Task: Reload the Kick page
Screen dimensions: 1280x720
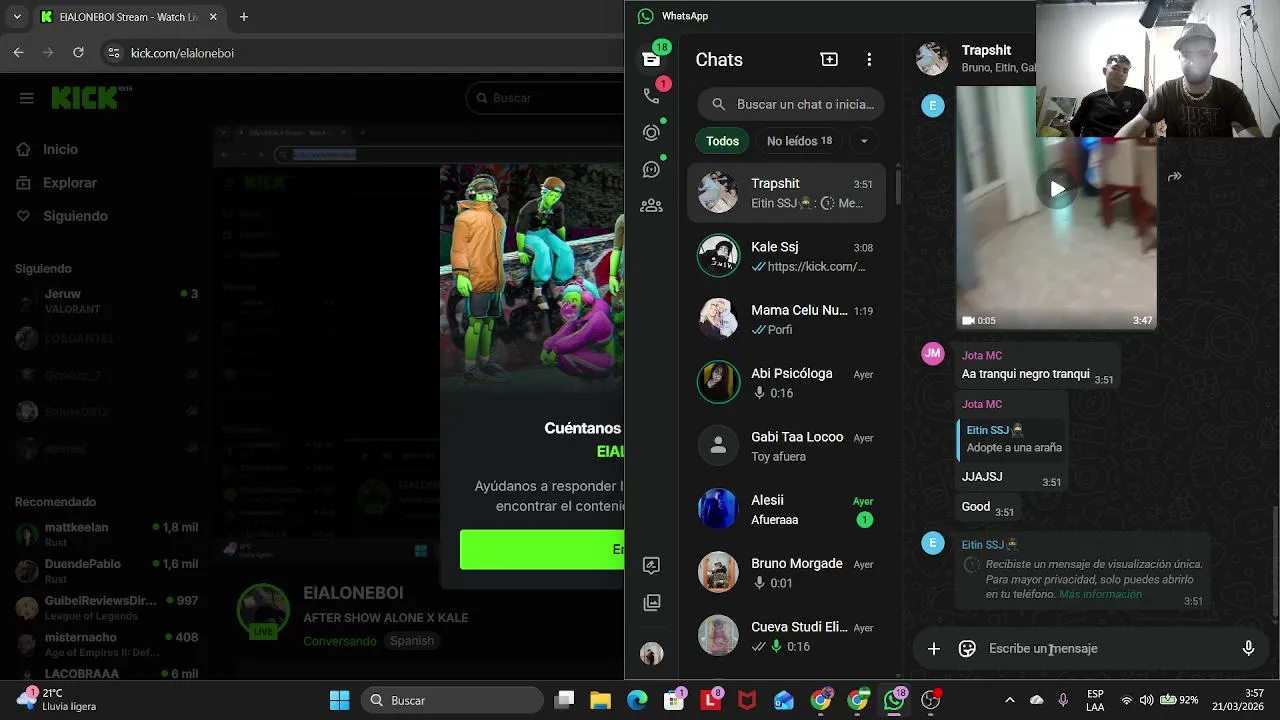Action: (x=79, y=52)
